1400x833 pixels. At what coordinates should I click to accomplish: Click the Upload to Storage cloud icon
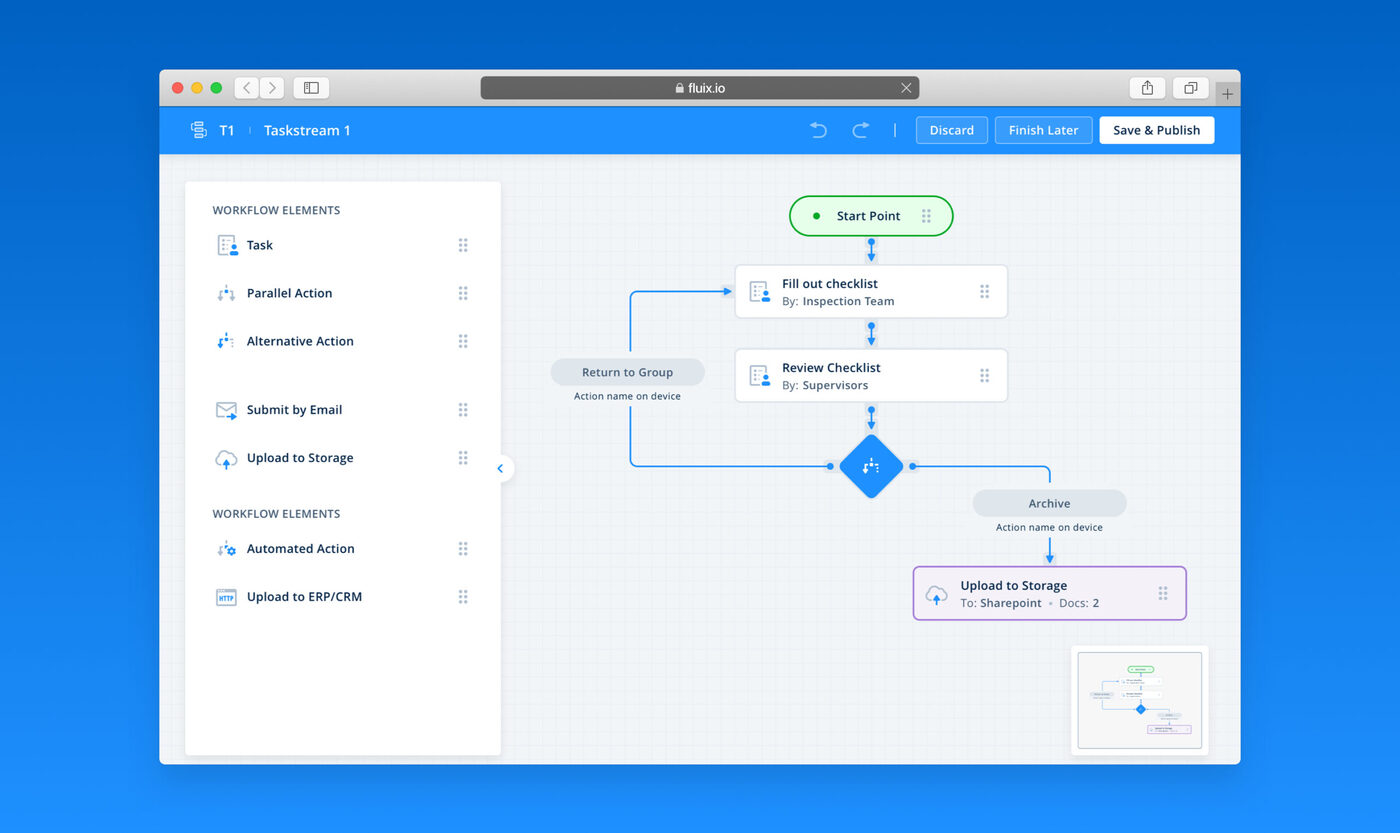pyautogui.click(x=225, y=457)
